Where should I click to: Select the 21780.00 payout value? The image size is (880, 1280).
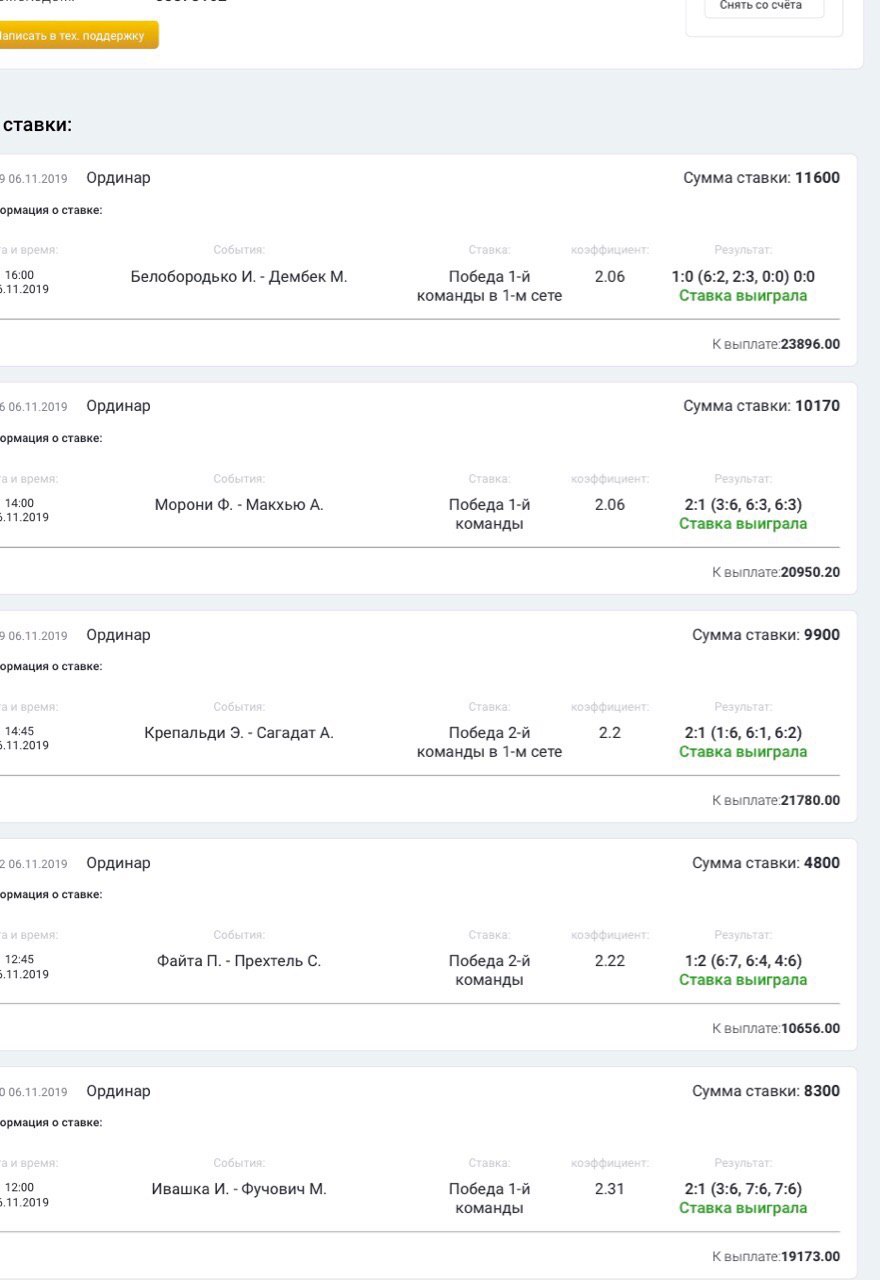tap(810, 800)
